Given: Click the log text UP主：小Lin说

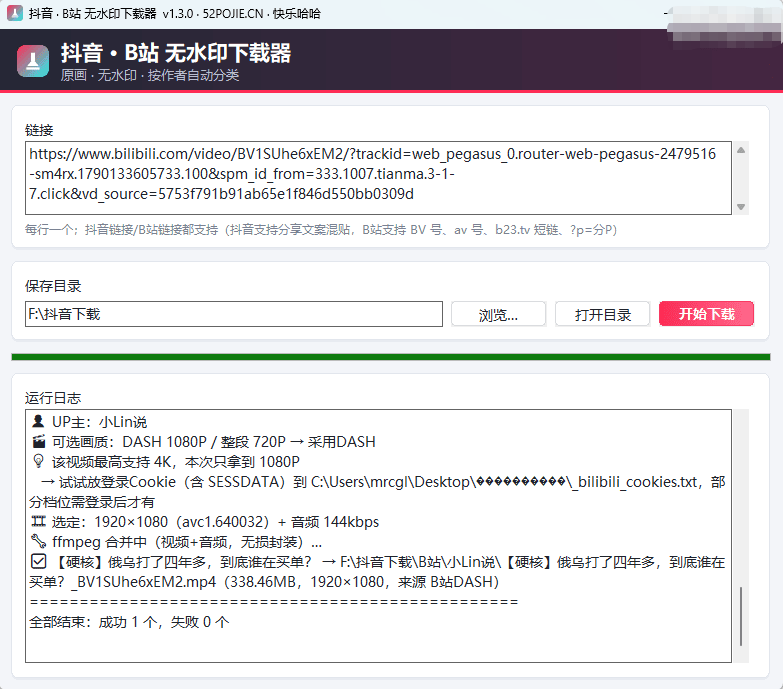Looking at the screenshot, I should [100, 422].
